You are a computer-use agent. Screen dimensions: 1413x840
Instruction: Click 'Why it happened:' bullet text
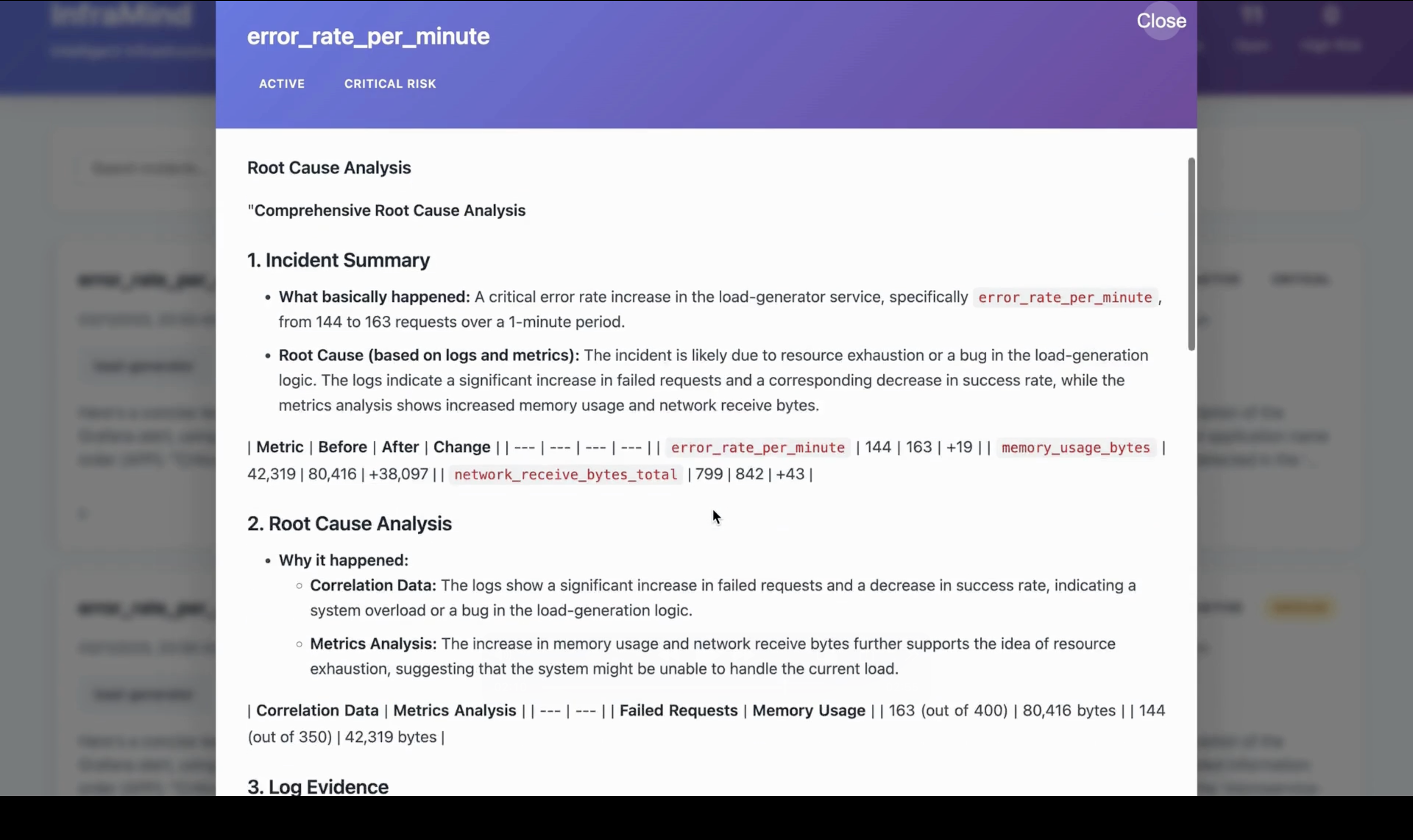point(343,560)
